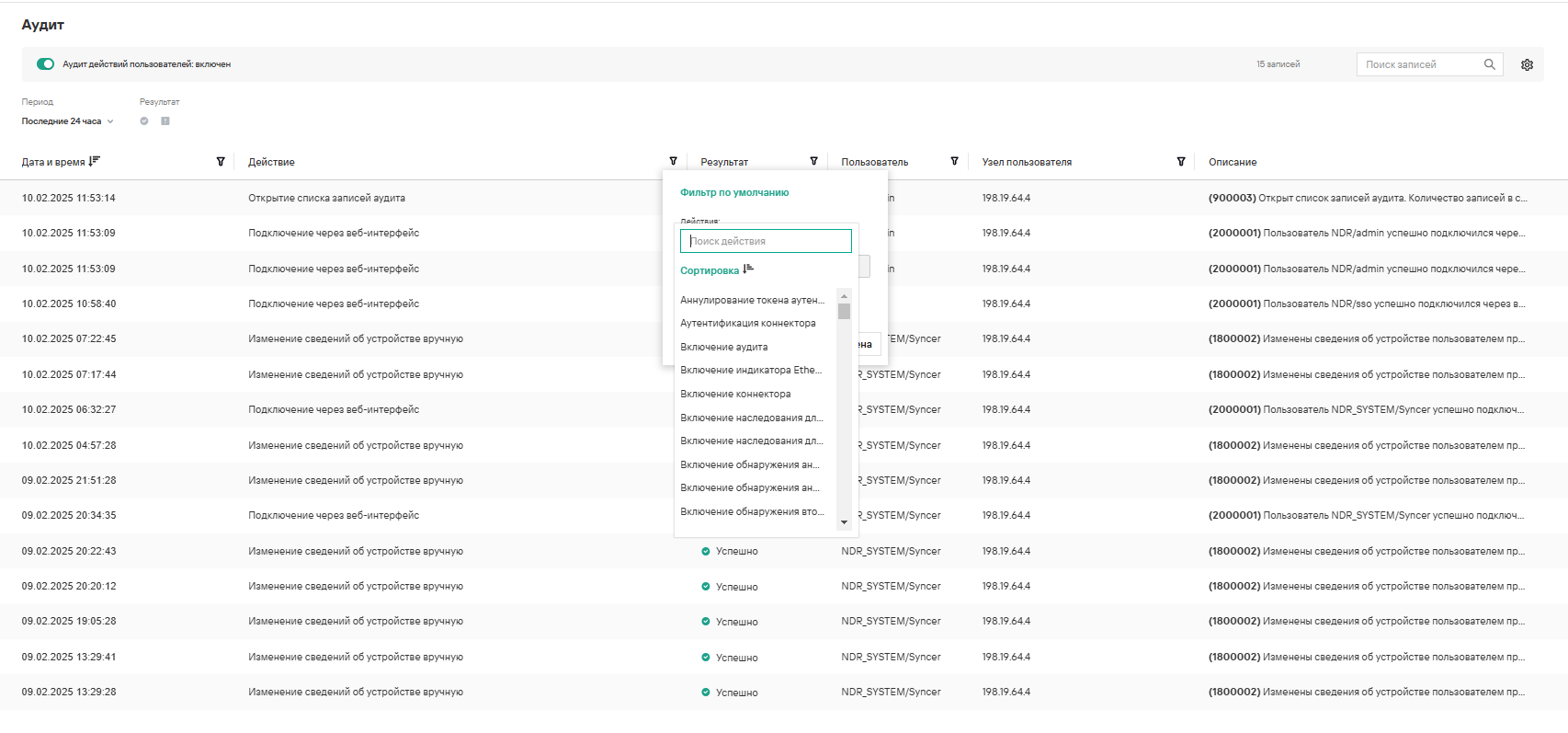Select Аннулирование токена аутен... in action list
1568x733 pixels.
753,300
